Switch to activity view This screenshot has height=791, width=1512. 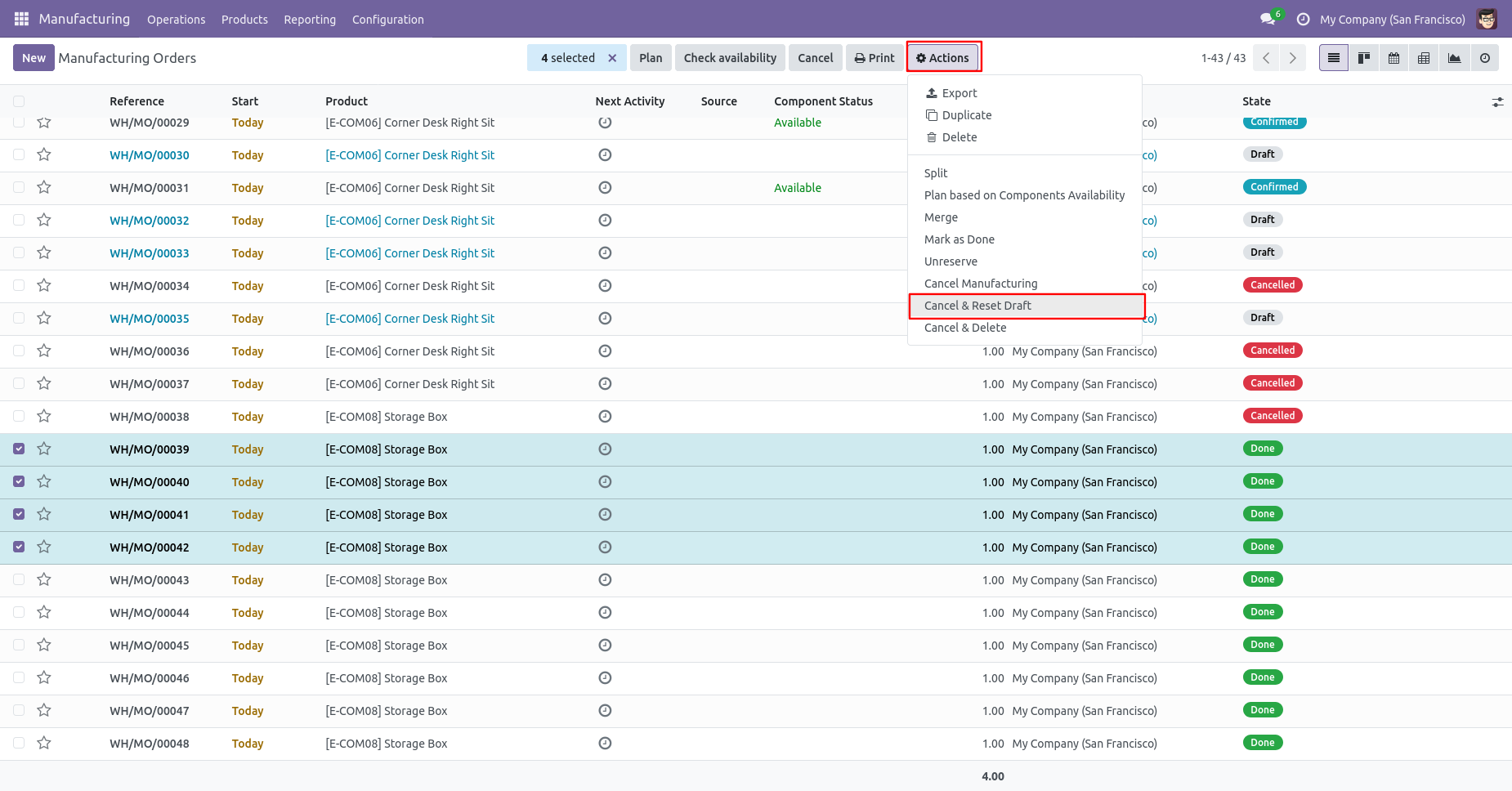click(x=1484, y=58)
